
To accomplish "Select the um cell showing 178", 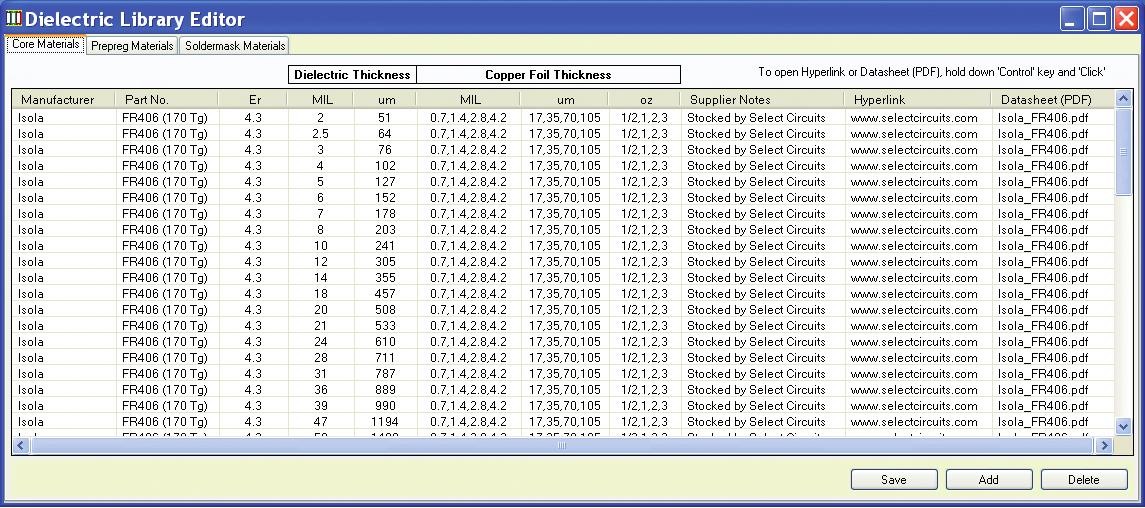I will pos(385,214).
